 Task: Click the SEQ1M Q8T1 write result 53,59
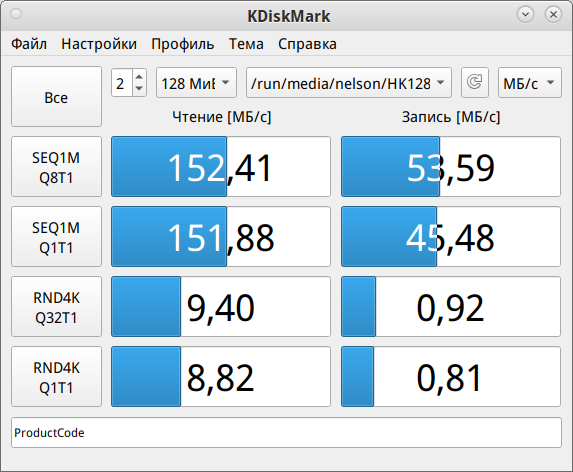451,167
